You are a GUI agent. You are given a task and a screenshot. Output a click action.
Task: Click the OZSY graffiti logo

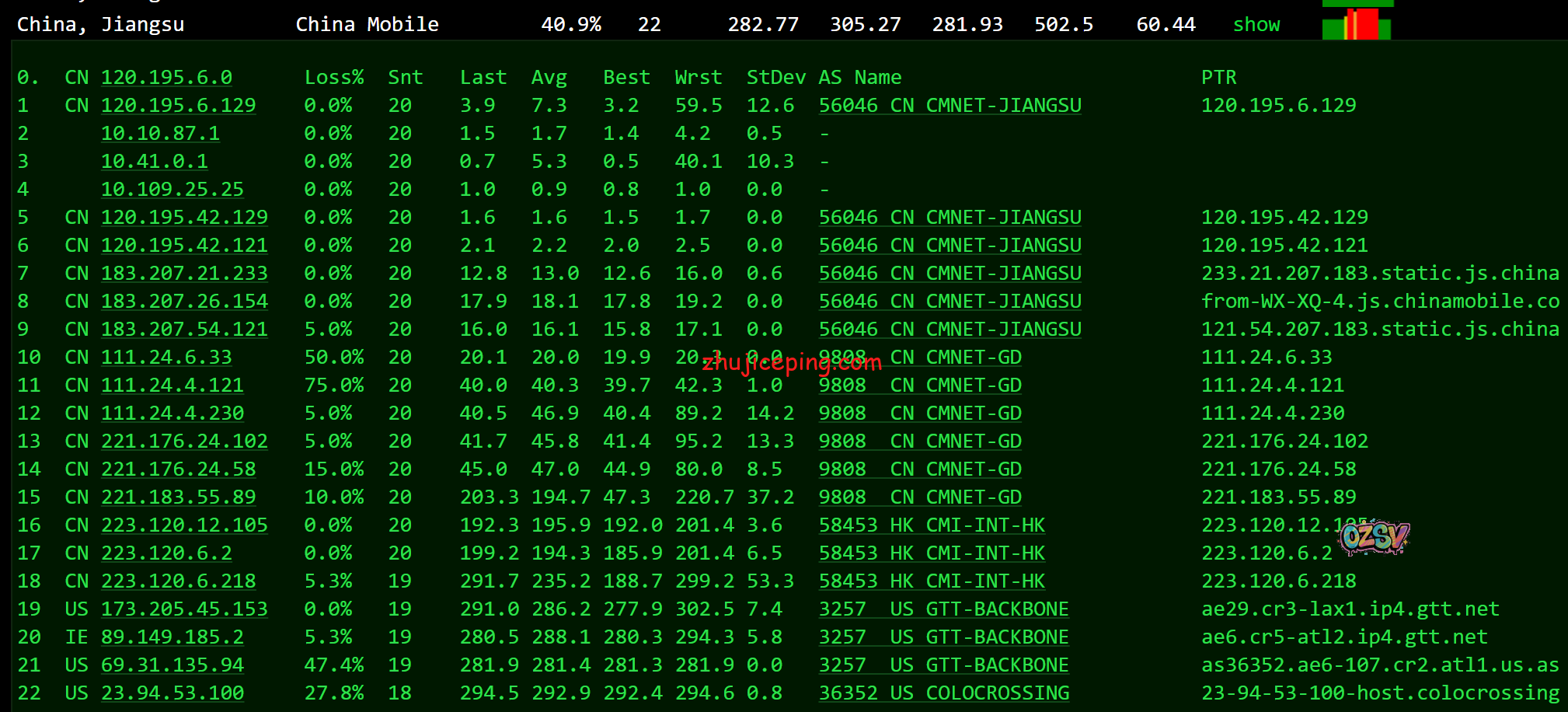tap(1374, 536)
